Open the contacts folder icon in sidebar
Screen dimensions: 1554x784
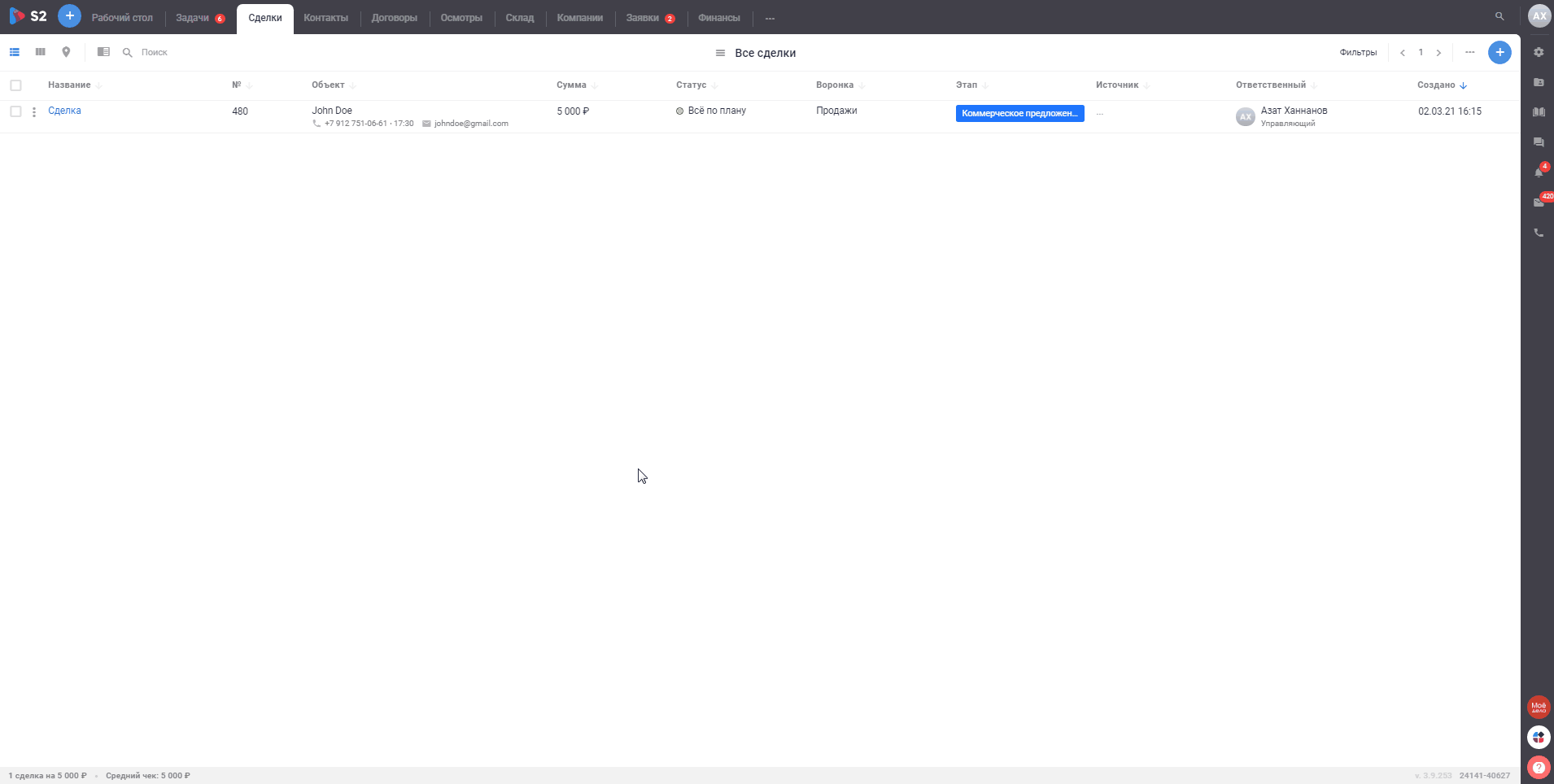coord(1539,82)
